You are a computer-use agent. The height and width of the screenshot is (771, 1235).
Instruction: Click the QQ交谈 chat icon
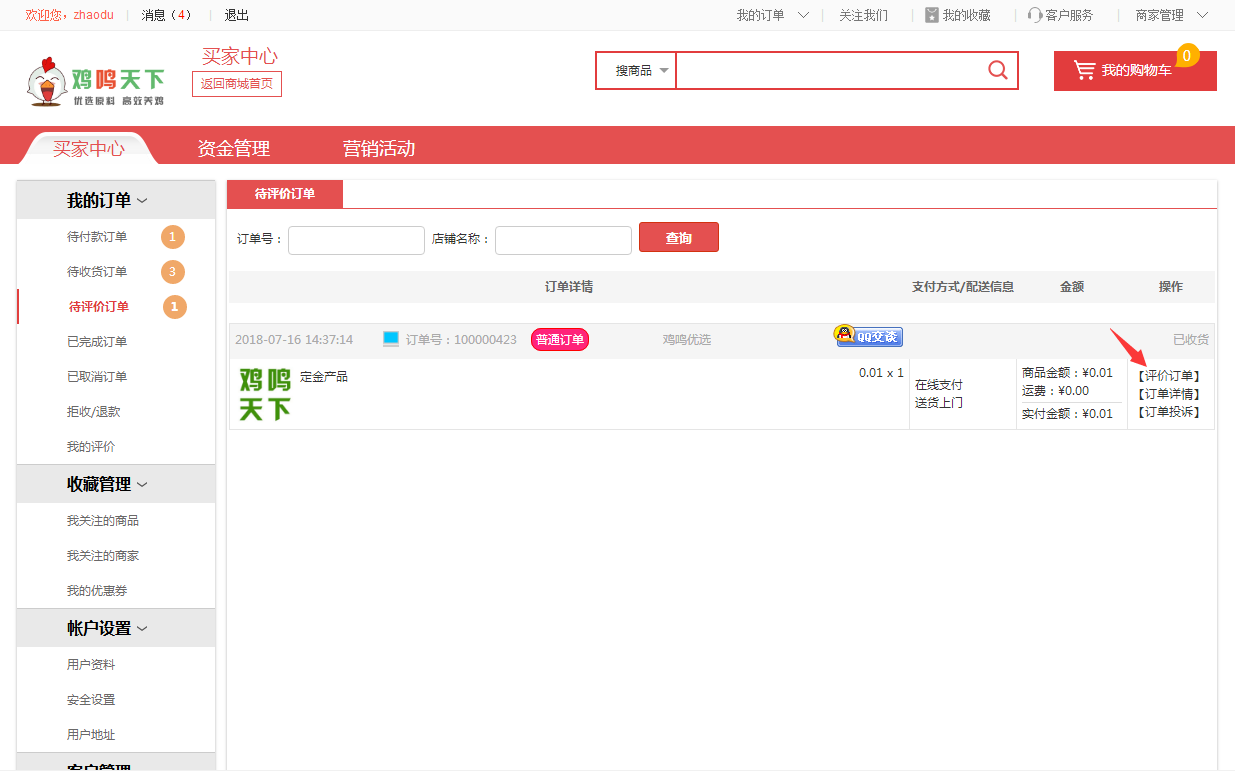pyautogui.click(x=869, y=336)
